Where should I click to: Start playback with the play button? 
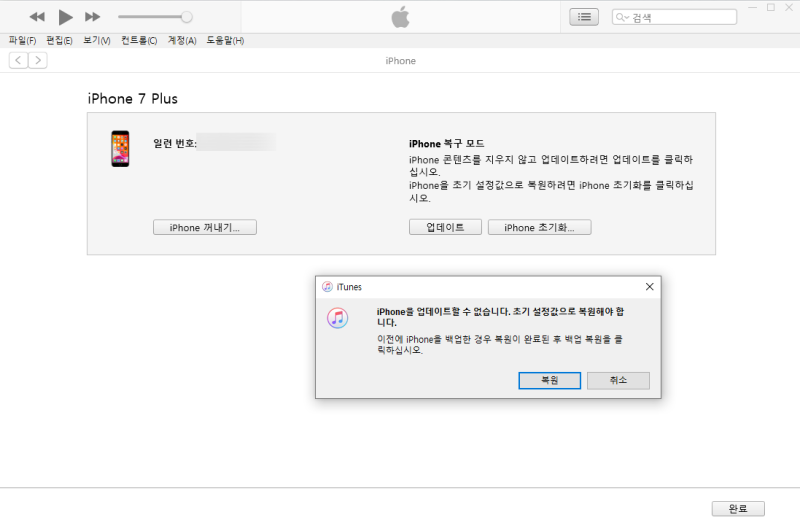pos(65,17)
